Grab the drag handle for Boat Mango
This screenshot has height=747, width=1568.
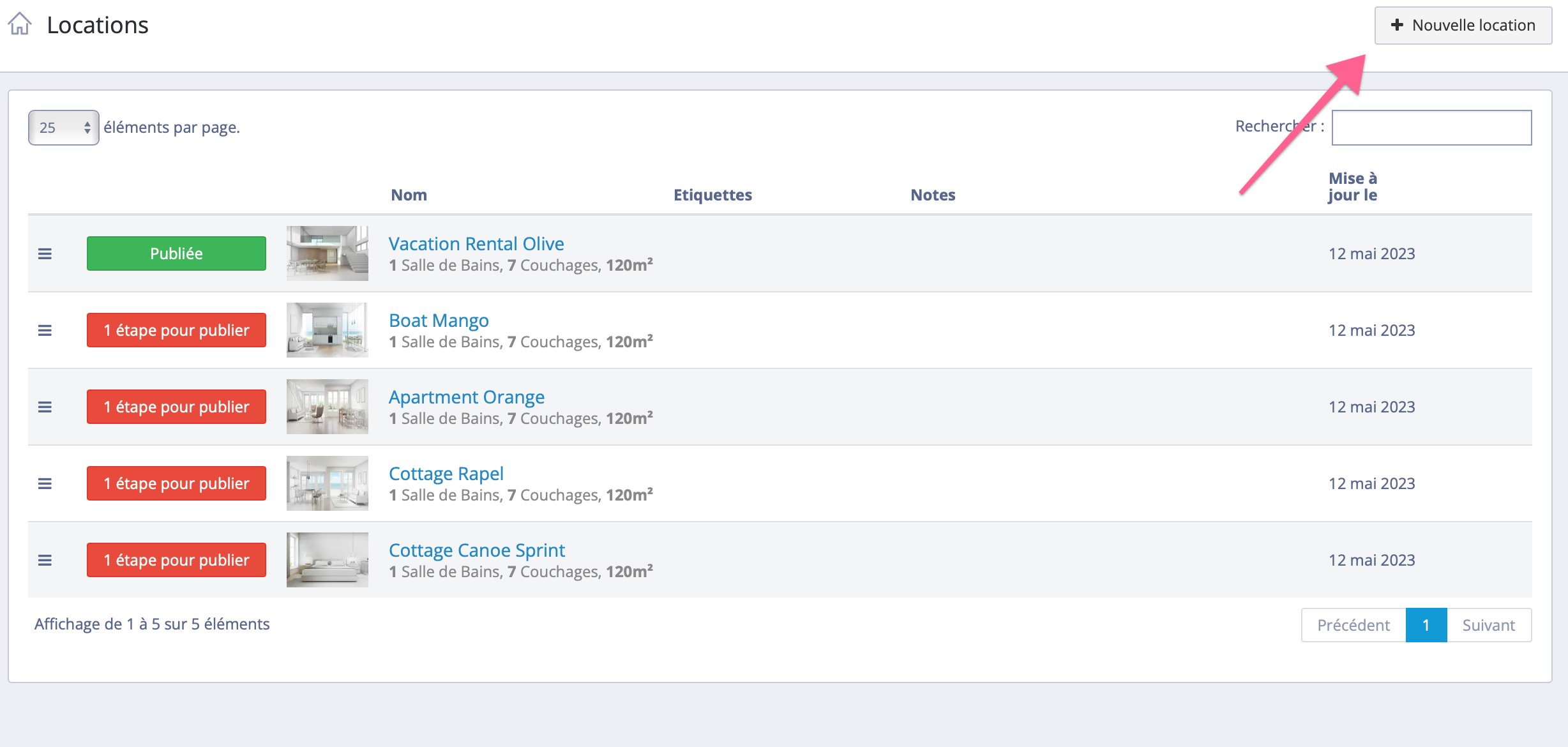coord(45,330)
